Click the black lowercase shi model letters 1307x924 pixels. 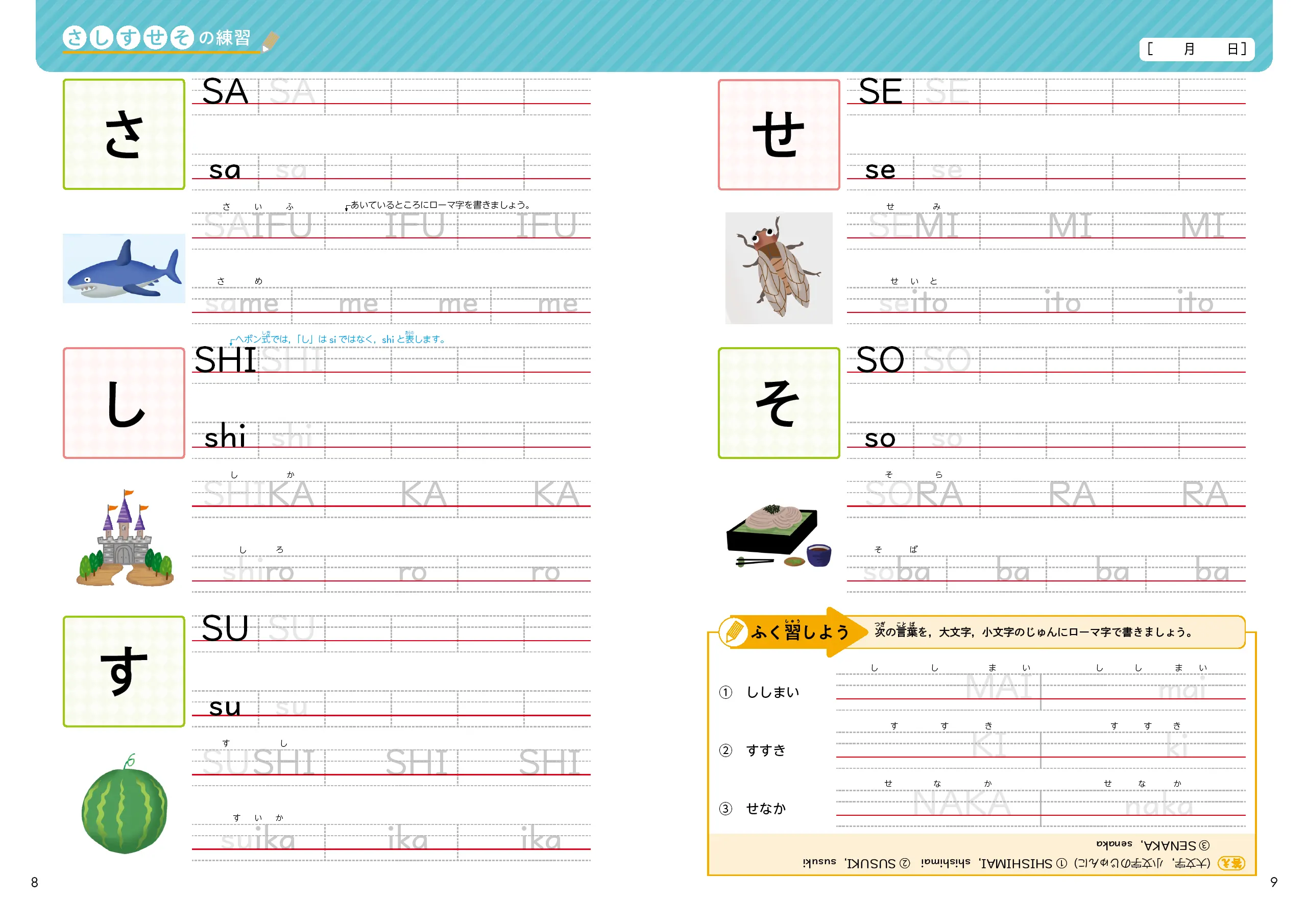click(x=226, y=436)
